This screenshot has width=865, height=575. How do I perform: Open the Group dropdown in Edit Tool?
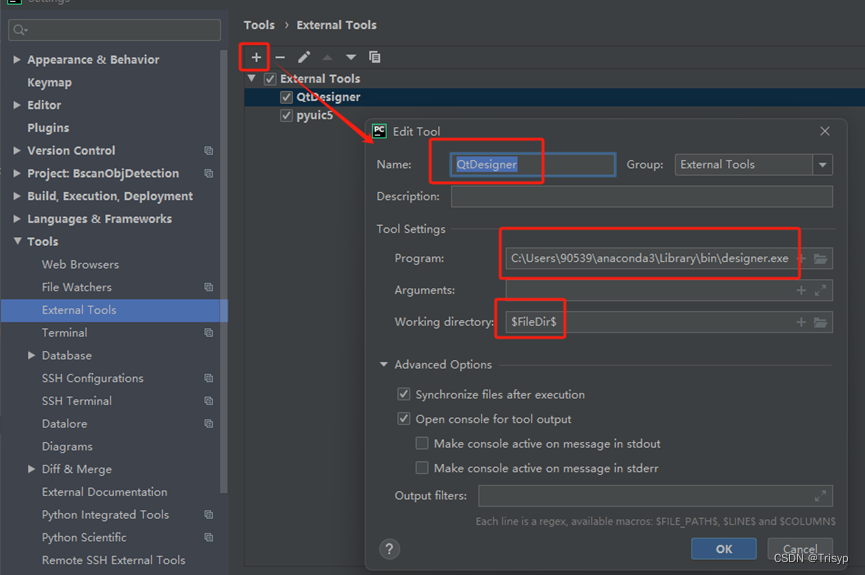[x=823, y=164]
